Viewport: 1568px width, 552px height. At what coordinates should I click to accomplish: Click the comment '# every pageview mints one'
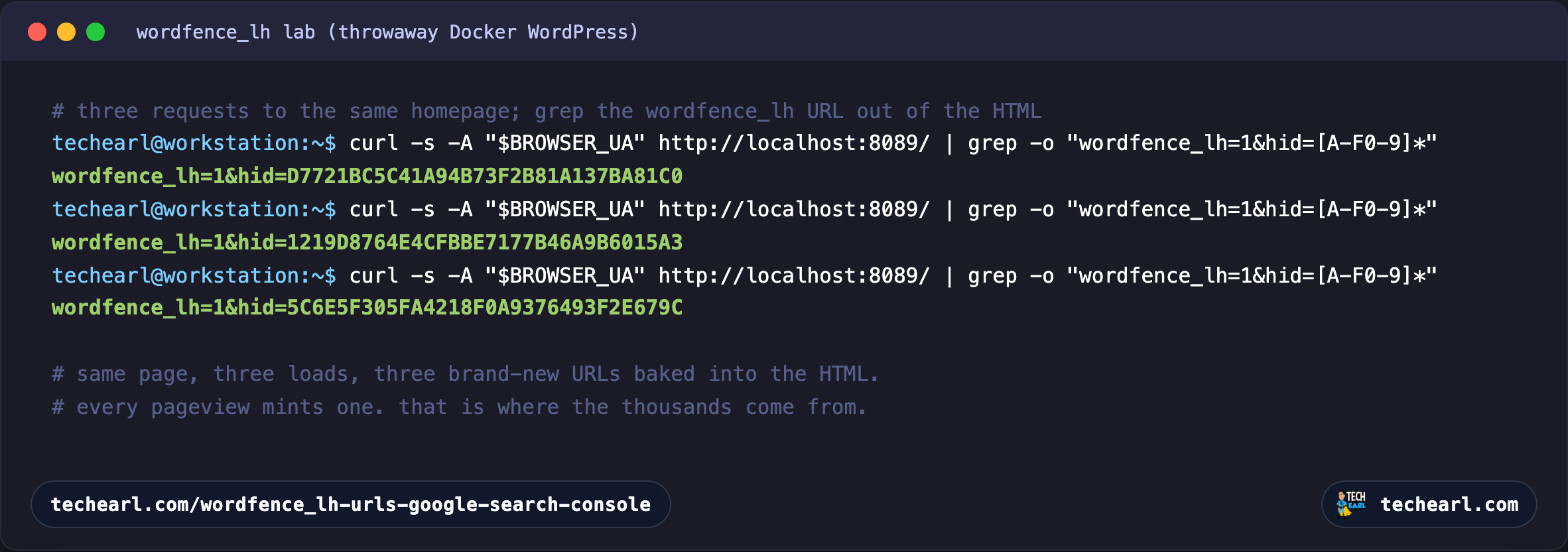[x=459, y=407]
